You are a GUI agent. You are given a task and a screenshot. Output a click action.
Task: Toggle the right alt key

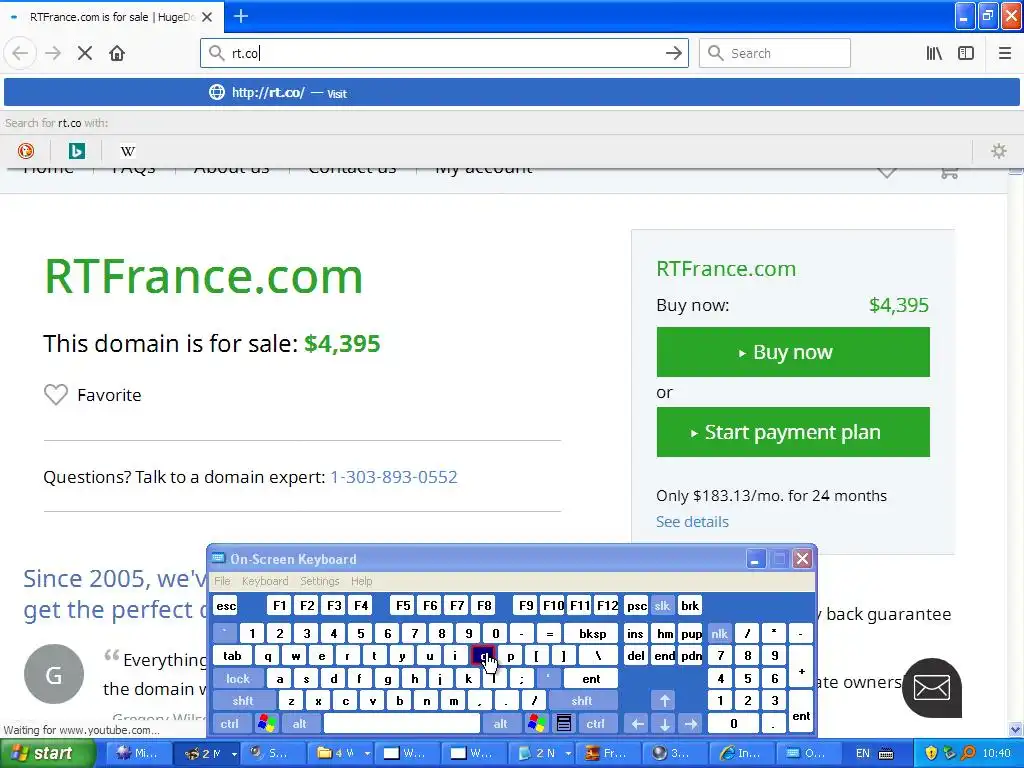(x=501, y=724)
